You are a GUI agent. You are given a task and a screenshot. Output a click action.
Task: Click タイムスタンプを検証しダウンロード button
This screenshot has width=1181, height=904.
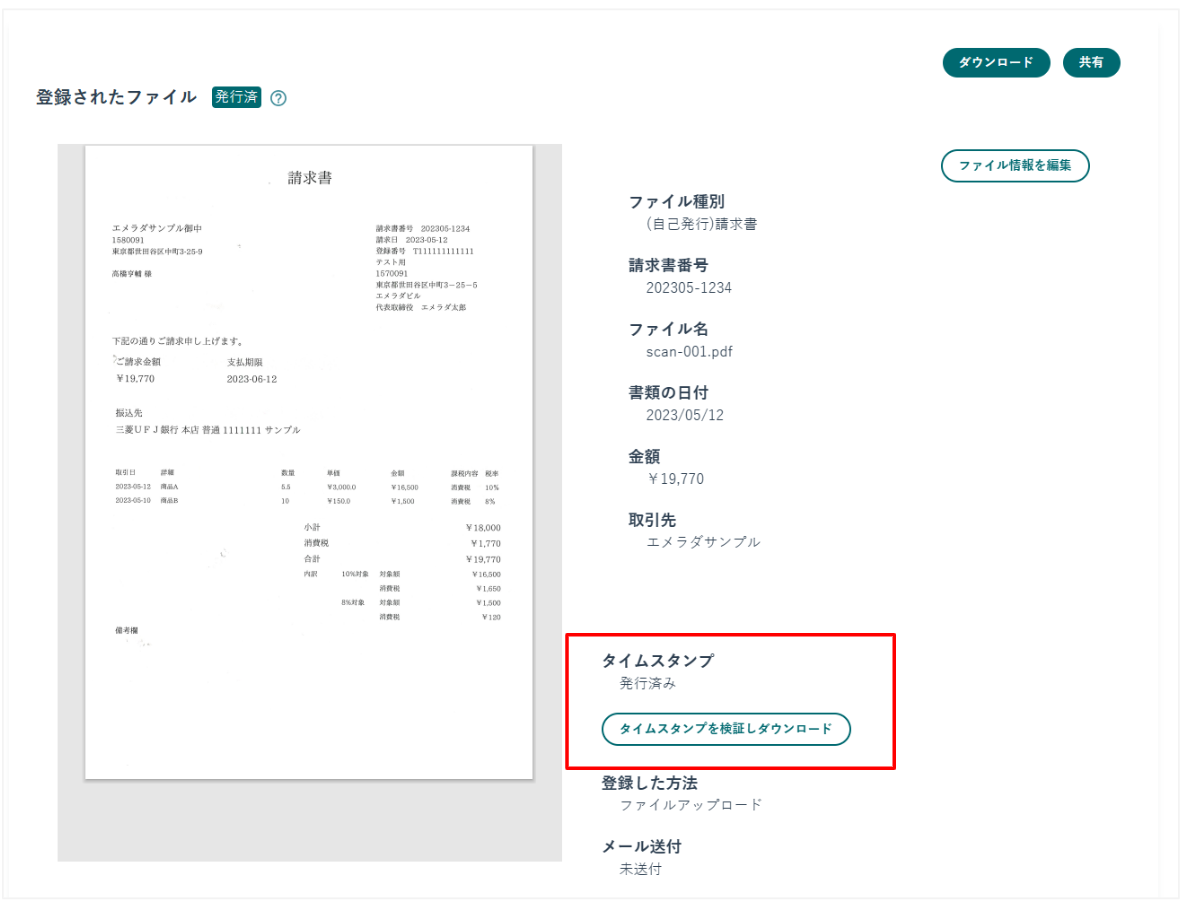click(725, 729)
